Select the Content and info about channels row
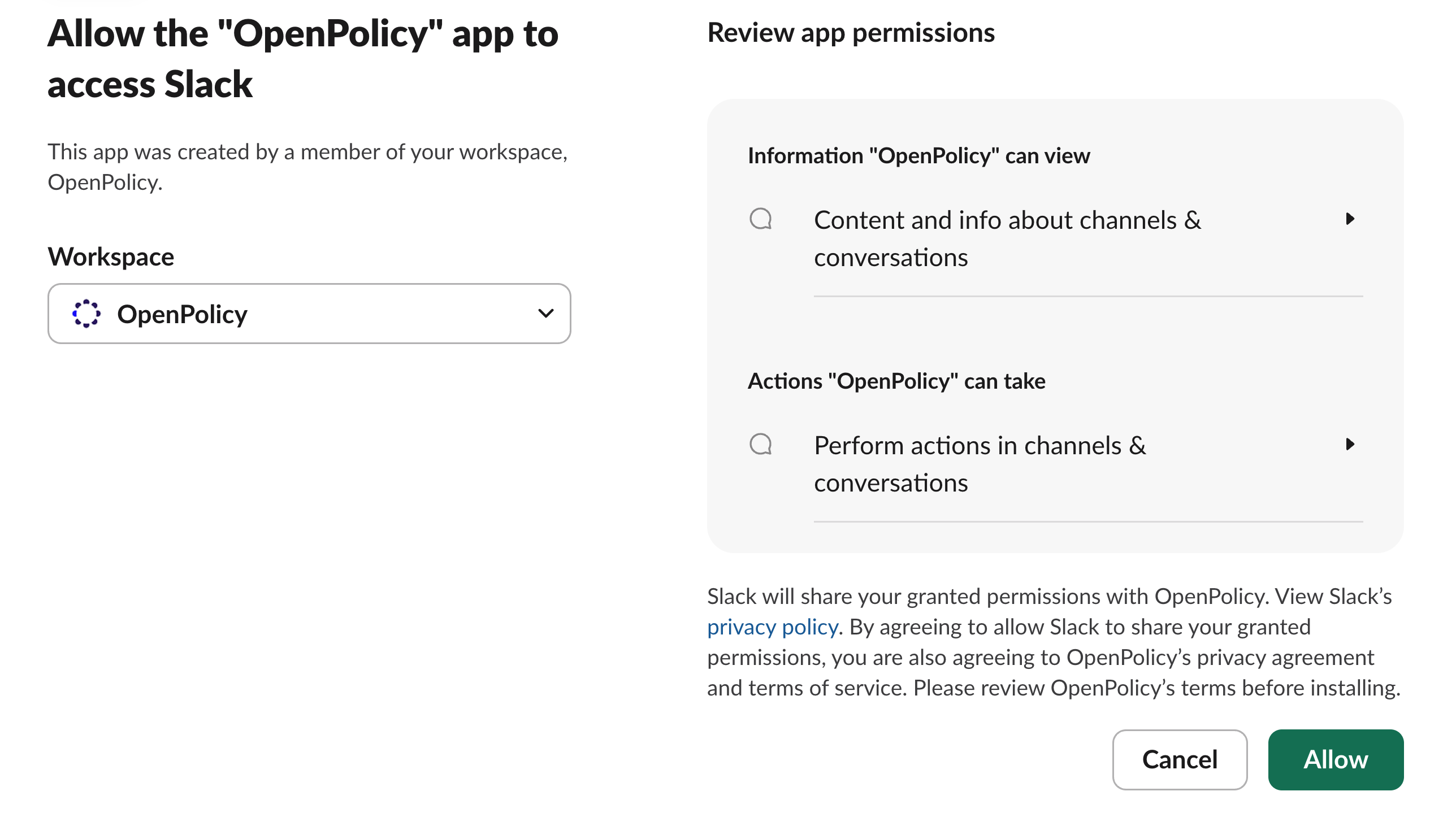Image resolution: width=1456 pixels, height=826 pixels. 1007,220
